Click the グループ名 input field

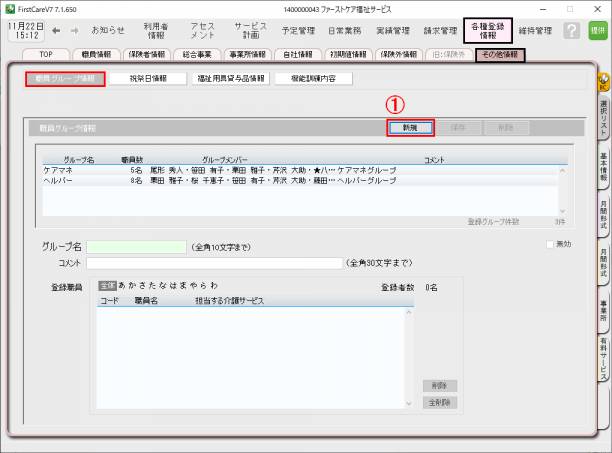(136, 246)
